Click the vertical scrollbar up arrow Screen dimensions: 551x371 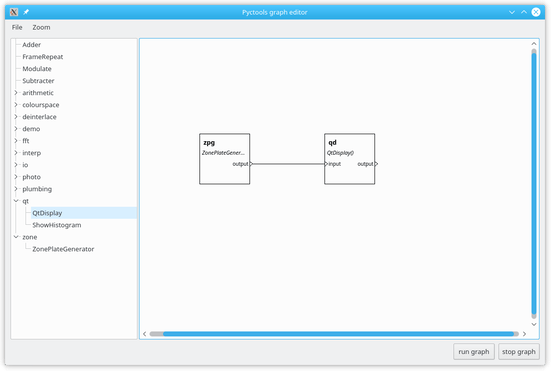point(534,44)
